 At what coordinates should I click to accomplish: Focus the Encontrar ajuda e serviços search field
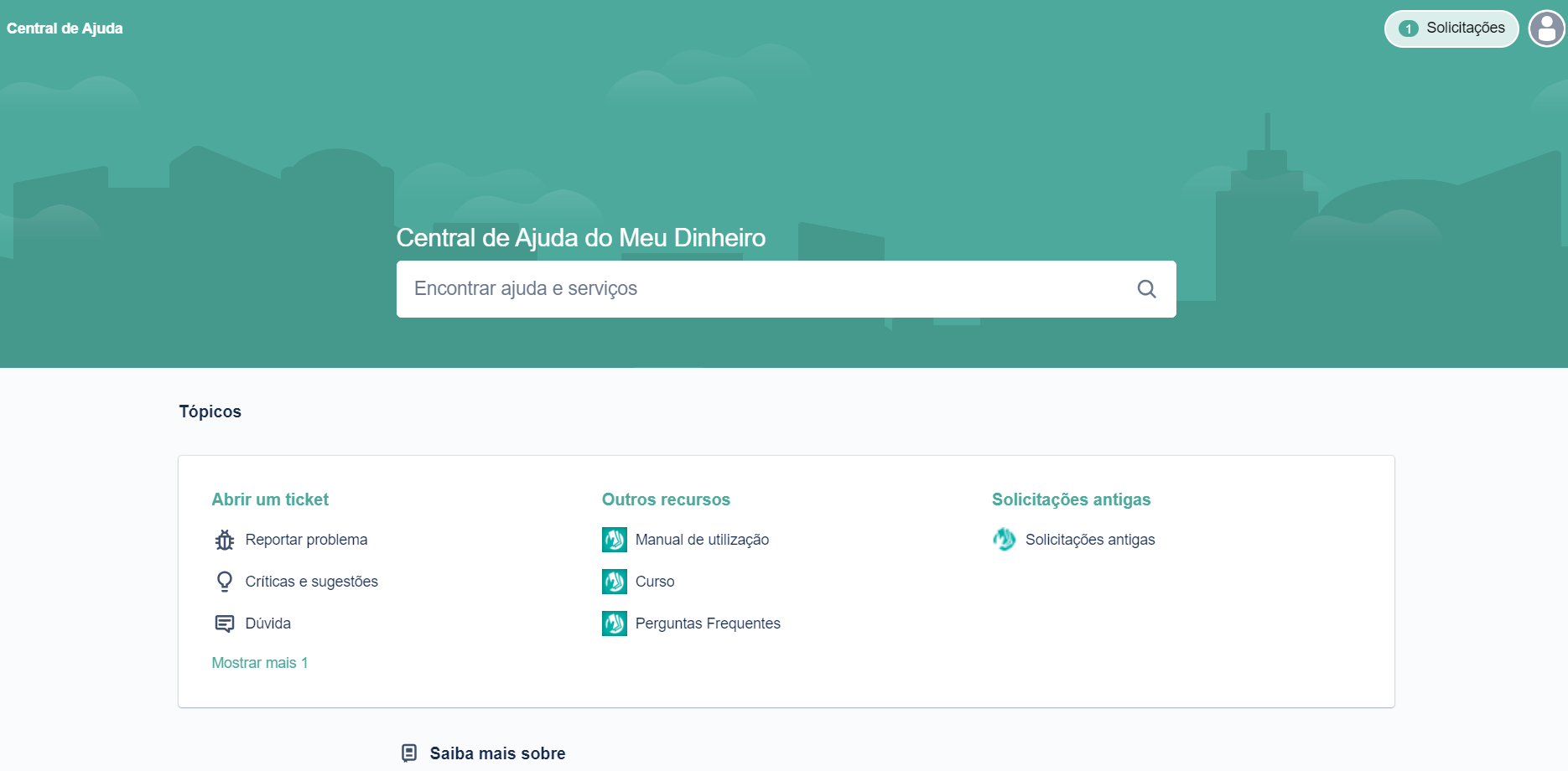pos(763,289)
